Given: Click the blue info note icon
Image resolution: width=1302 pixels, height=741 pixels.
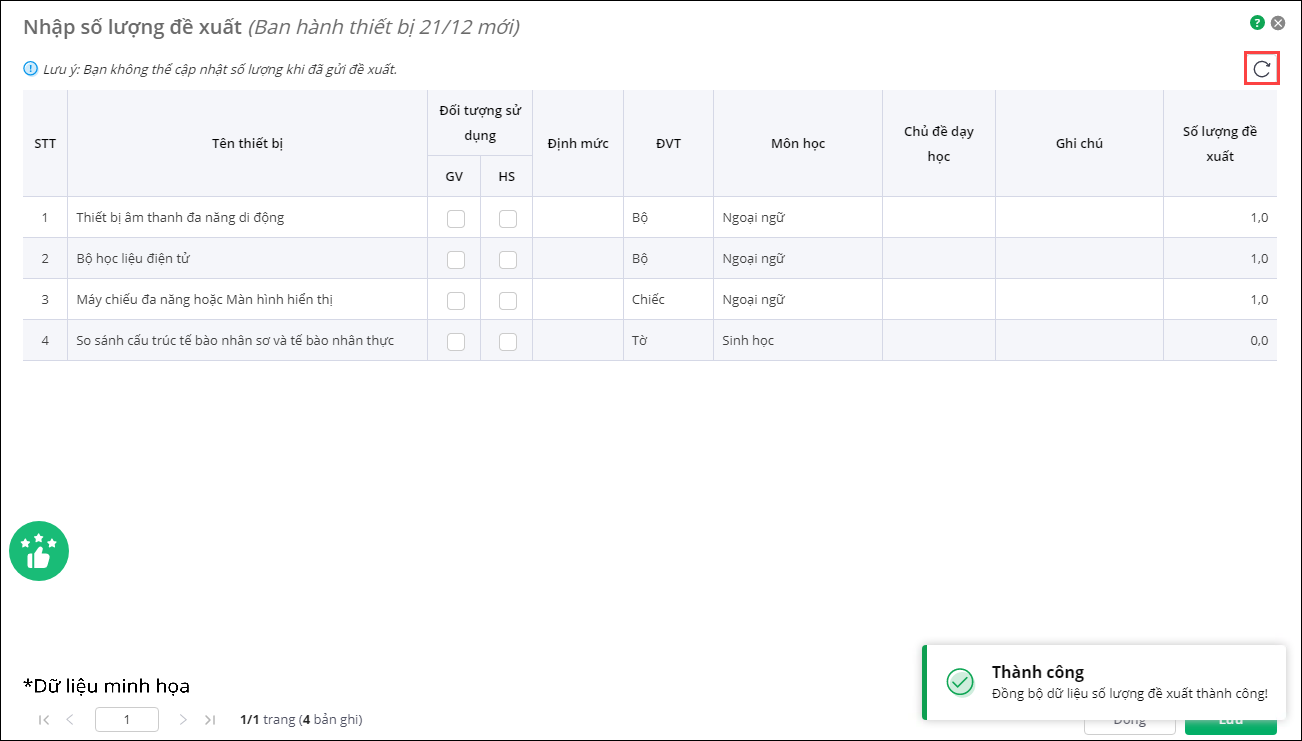Looking at the screenshot, I should click(30, 69).
